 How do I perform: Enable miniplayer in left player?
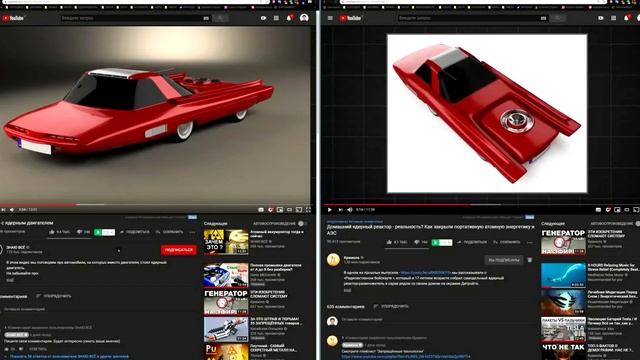pyautogui.click(x=280, y=210)
